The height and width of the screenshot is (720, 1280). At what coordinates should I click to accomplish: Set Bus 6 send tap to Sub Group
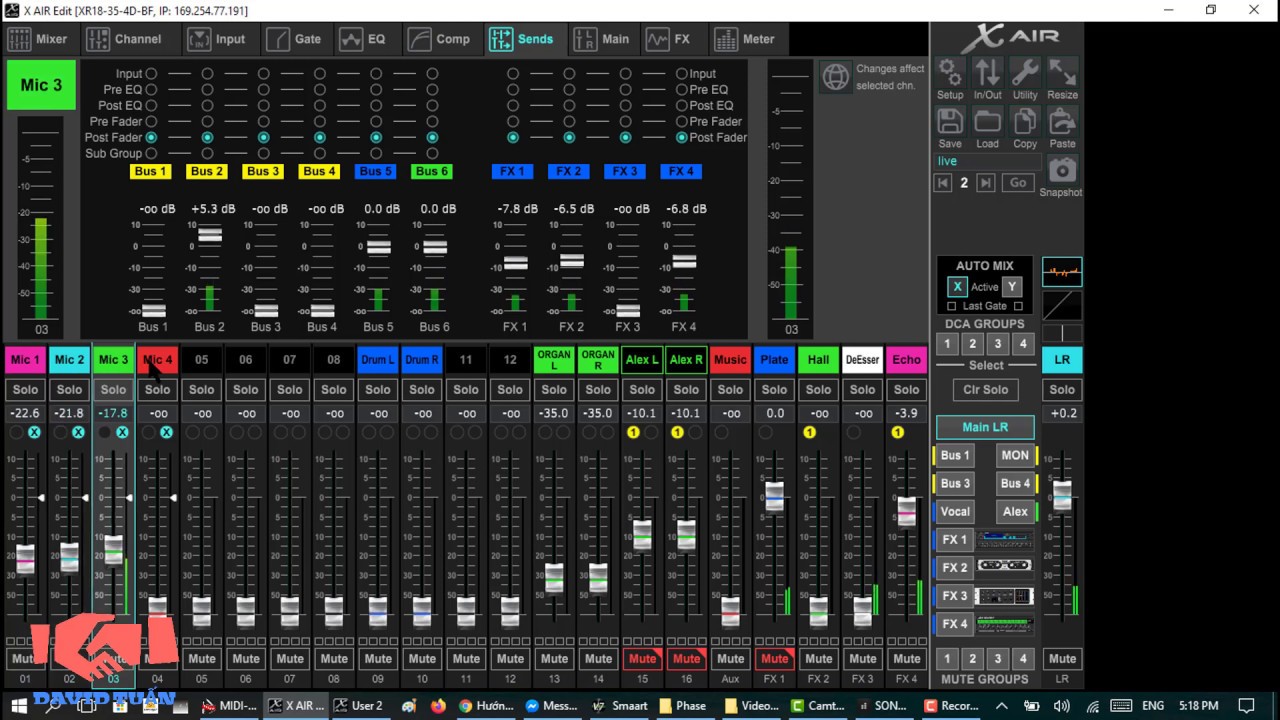click(432, 154)
